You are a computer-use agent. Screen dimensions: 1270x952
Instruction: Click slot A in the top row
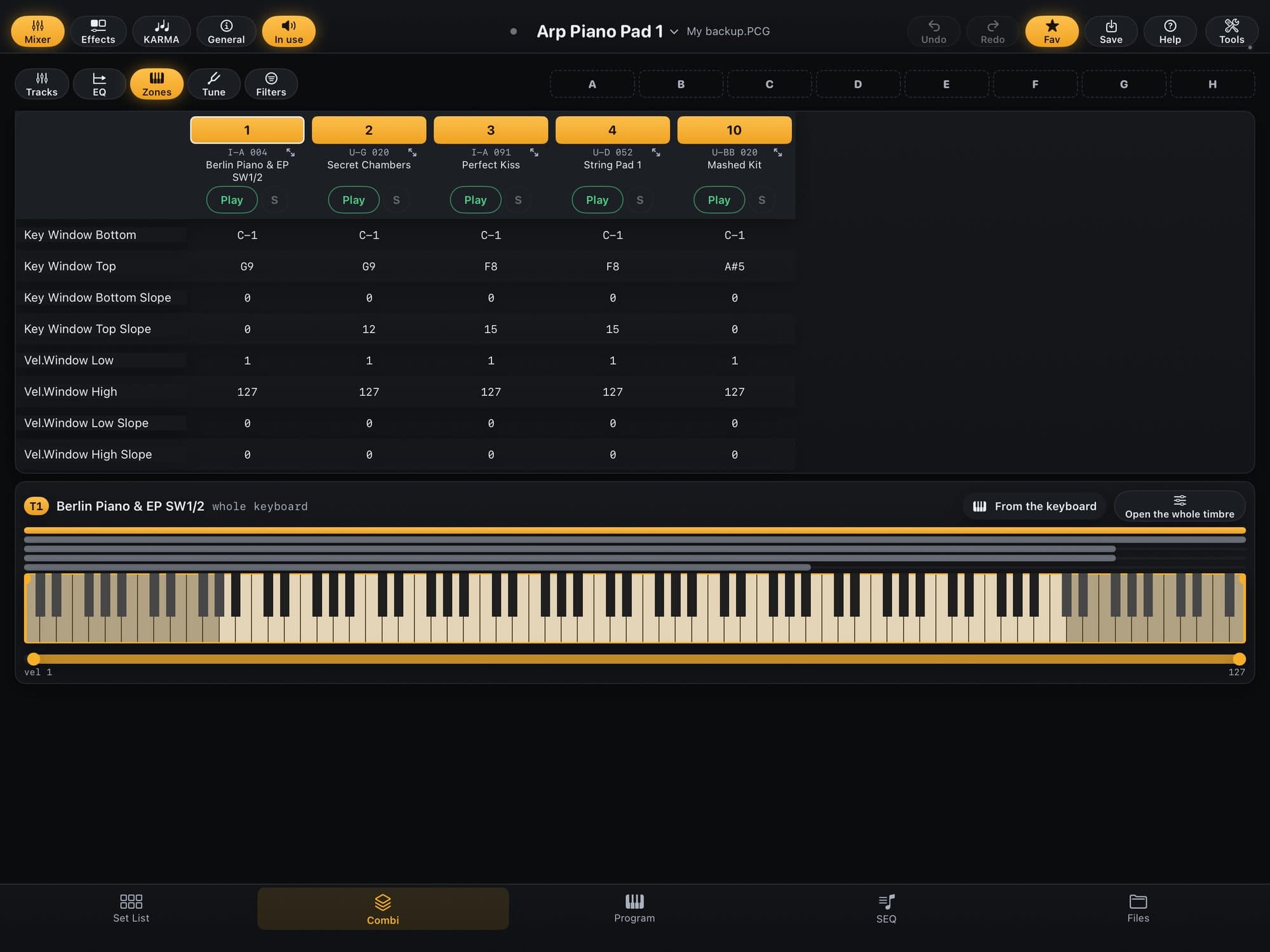(592, 84)
